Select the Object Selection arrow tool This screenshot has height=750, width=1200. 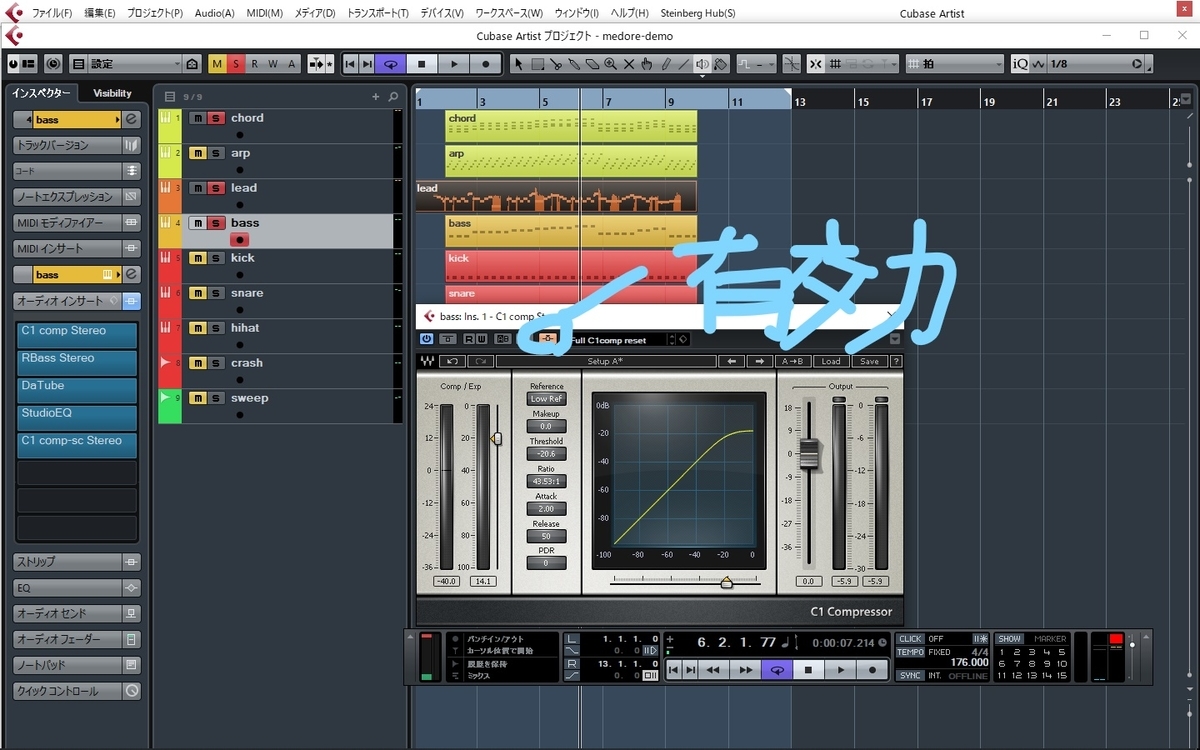519,64
